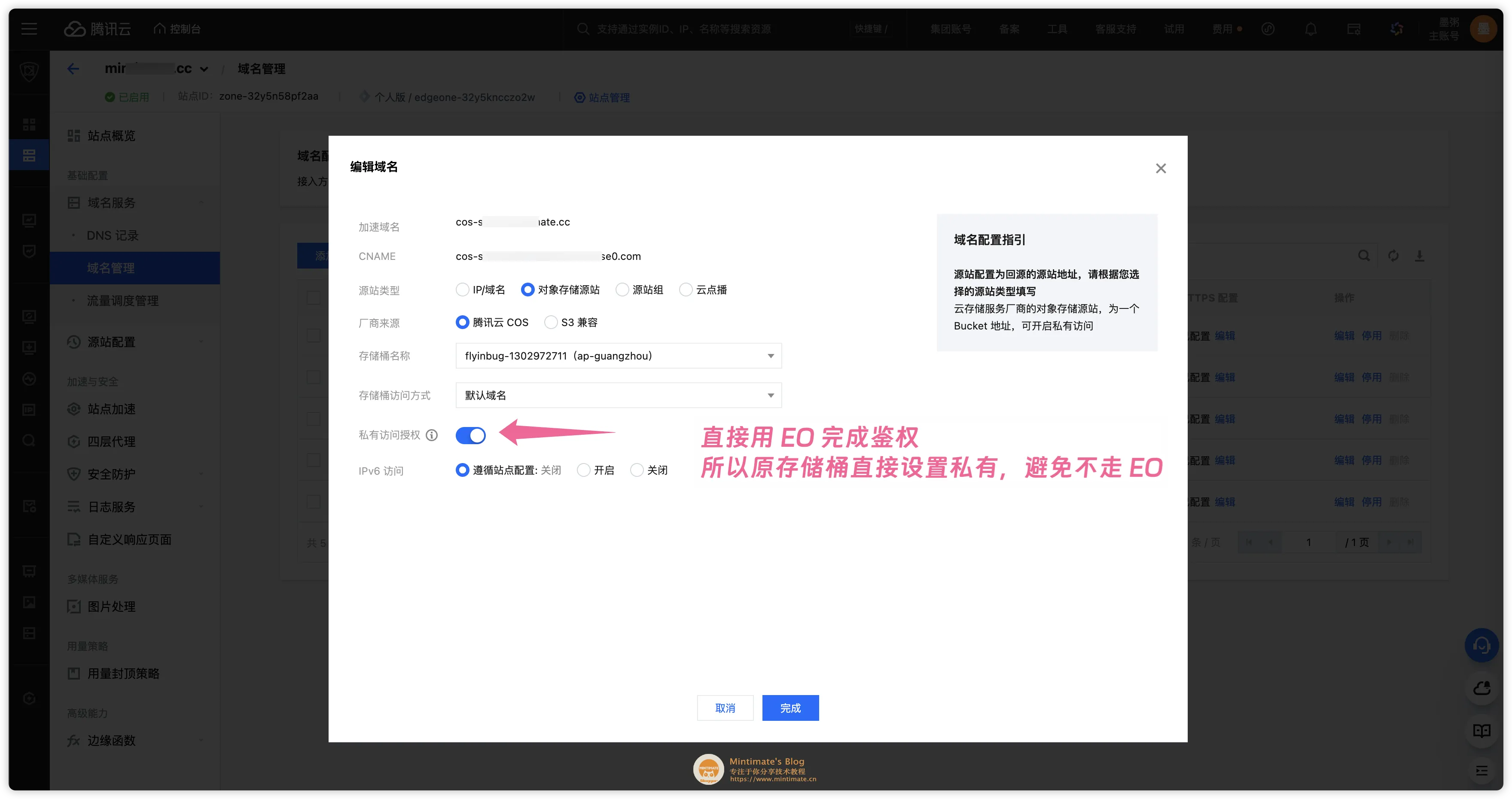Choose the 源站组 origin type
The image size is (1512, 799).
[622, 290]
